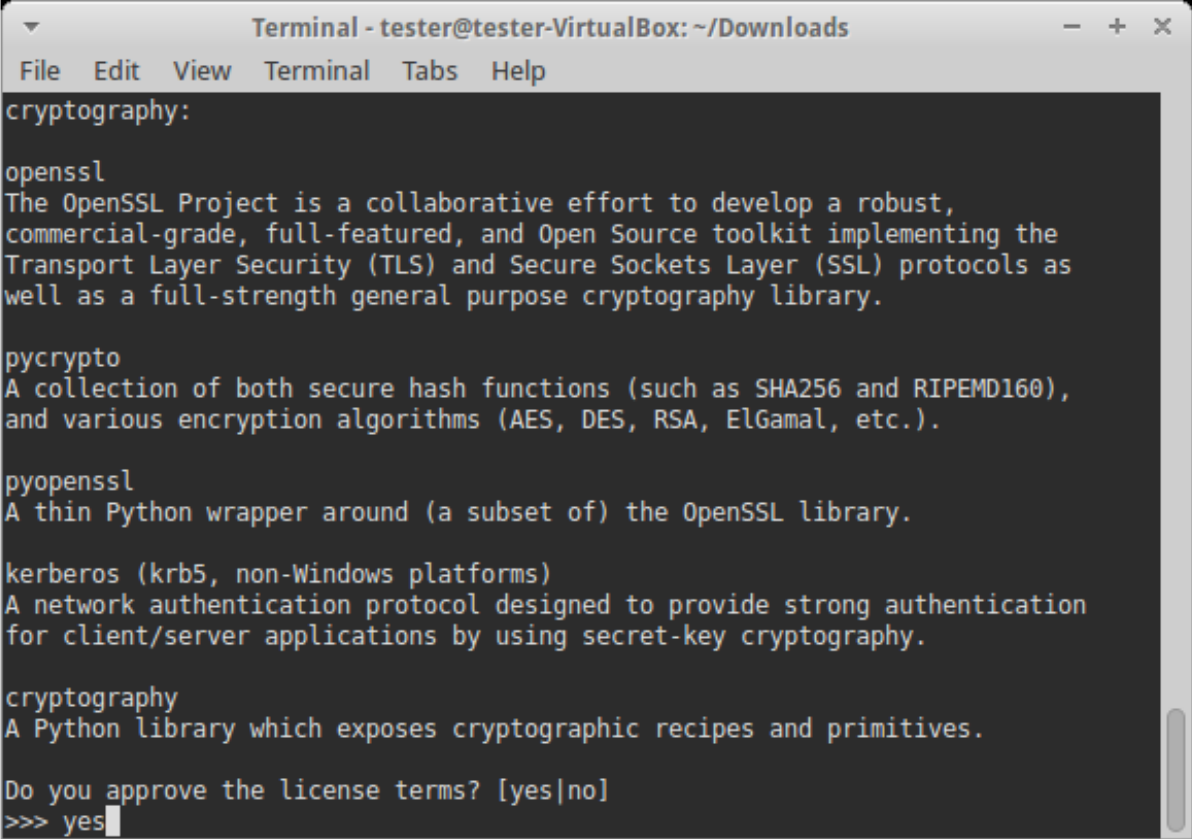Click the 'pyopenssl' heading line
The image size is (1192, 839).
click(x=68, y=482)
